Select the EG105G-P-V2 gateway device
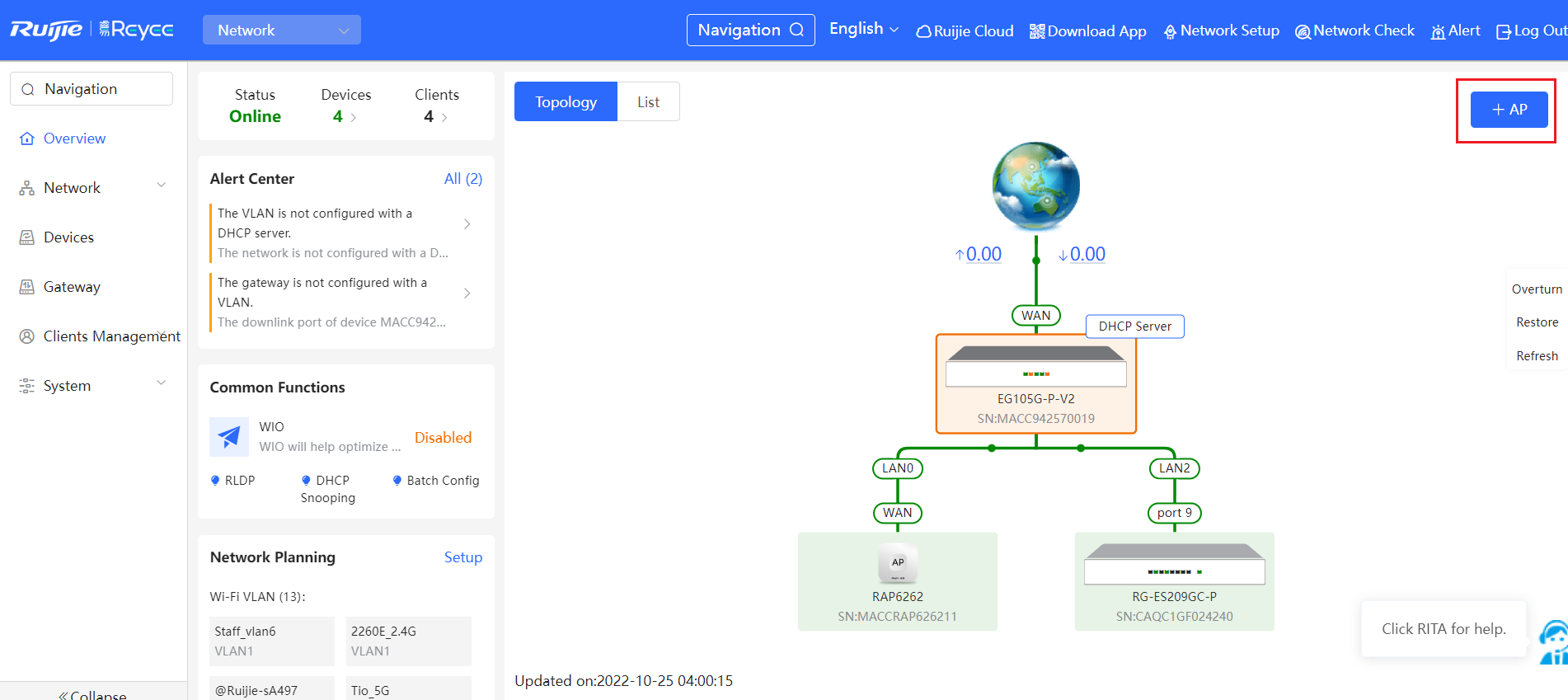1568x700 pixels. point(1036,383)
